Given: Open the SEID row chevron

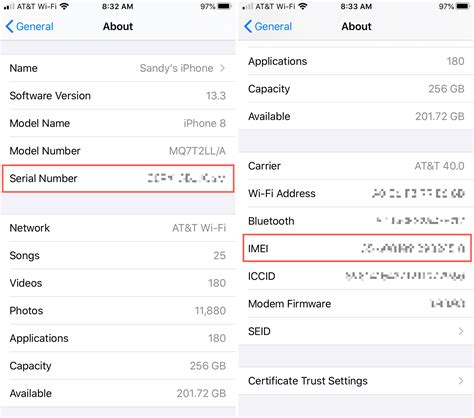Looking at the screenshot, I should tap(461, 331).
